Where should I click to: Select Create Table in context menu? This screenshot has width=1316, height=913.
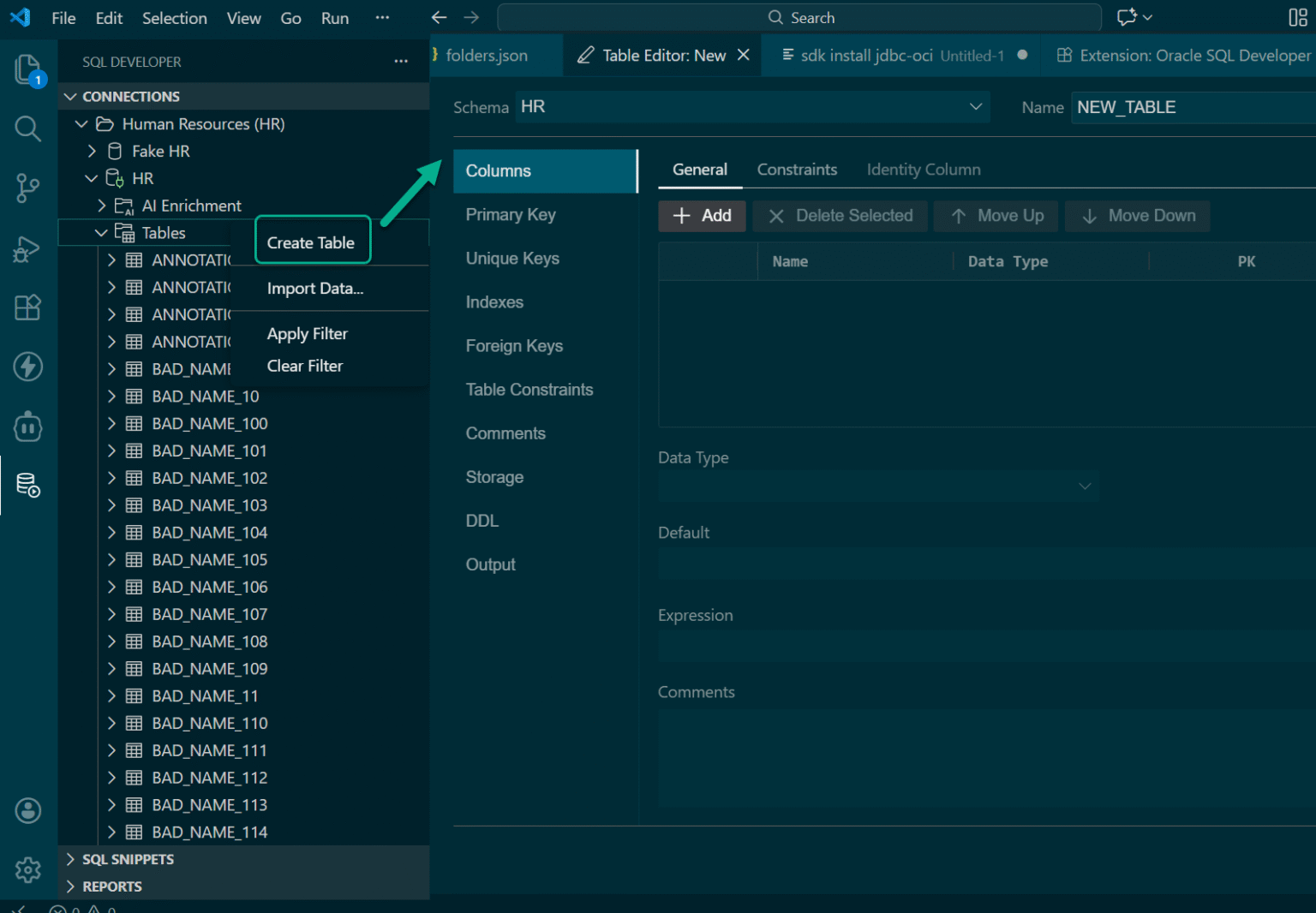[311, 242]
